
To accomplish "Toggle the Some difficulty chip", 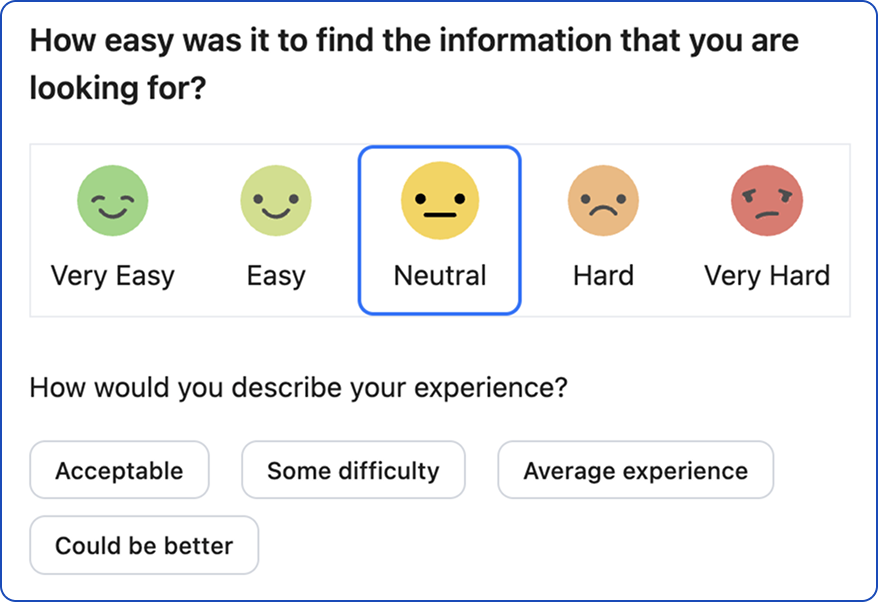I will tap(353, 470).
